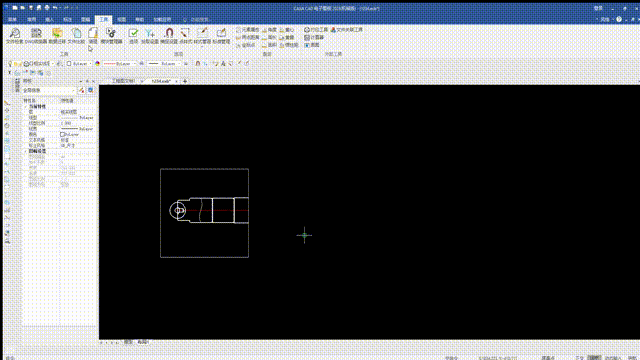
Task: Query the moment of inertia (惯性矩)
Action: [289, 45]
